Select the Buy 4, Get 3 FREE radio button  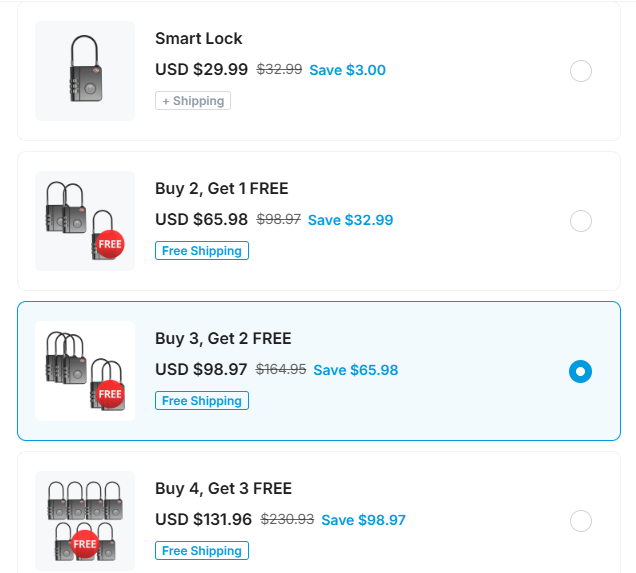click(x=580, y=521)
